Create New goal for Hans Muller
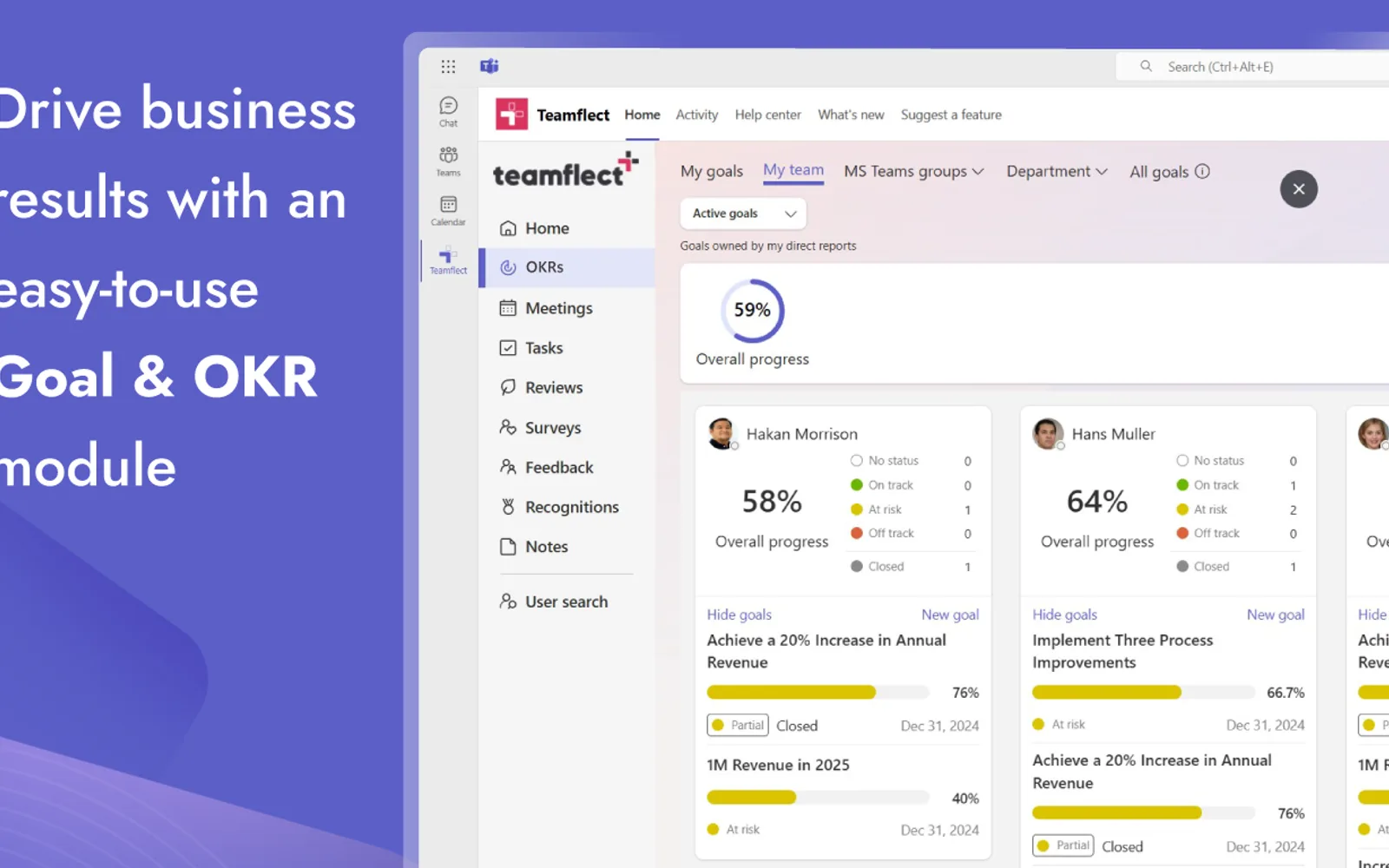This screenshot has width=1389, height=868. (x=1275, y=615)
